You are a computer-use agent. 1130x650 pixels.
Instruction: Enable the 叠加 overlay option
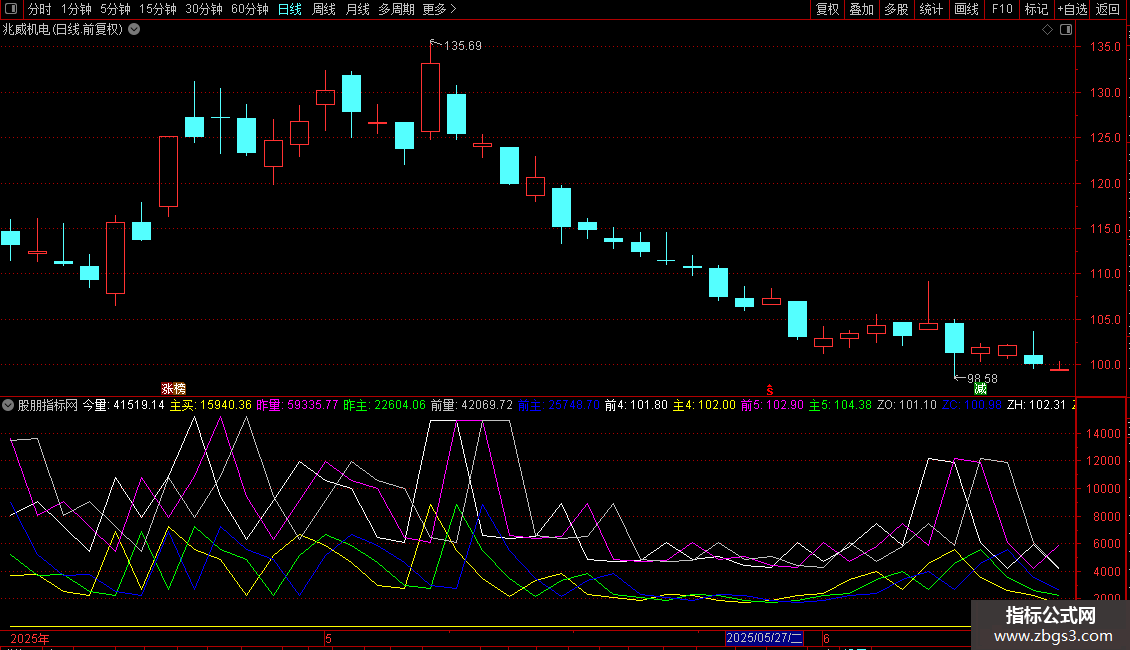(x=861, y=9)
